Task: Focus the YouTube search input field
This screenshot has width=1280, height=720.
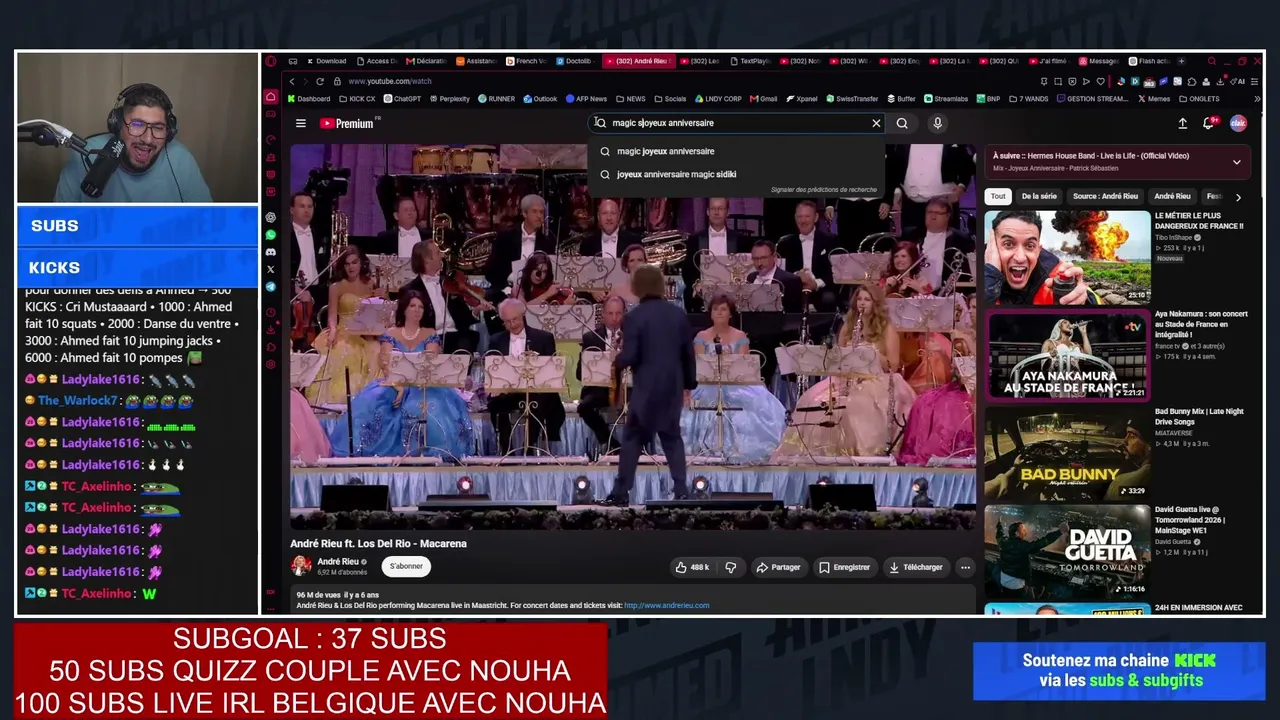Action: coord(735,123)
